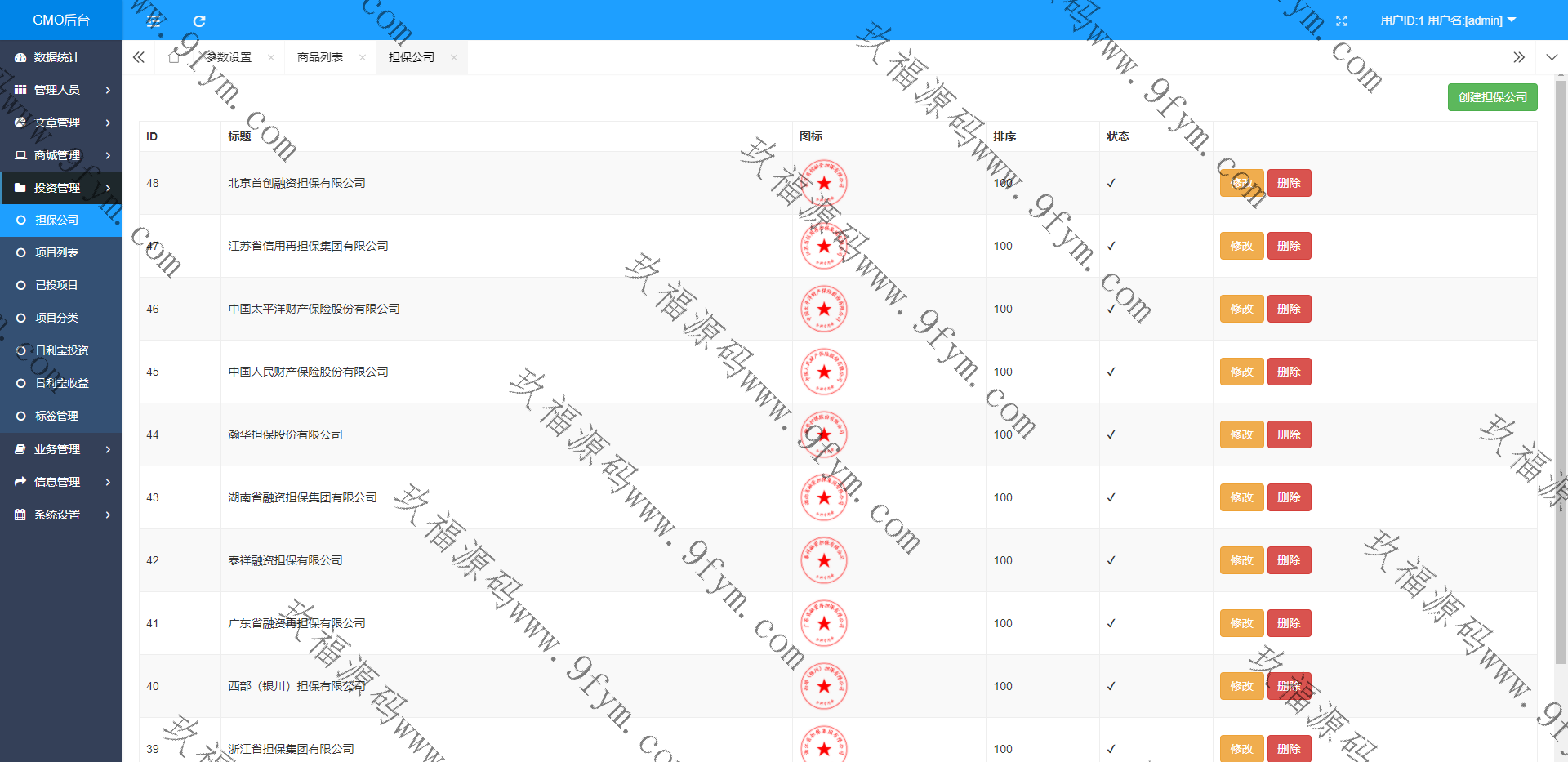
Task: Click the home tab icon
Action: (174, 57)
